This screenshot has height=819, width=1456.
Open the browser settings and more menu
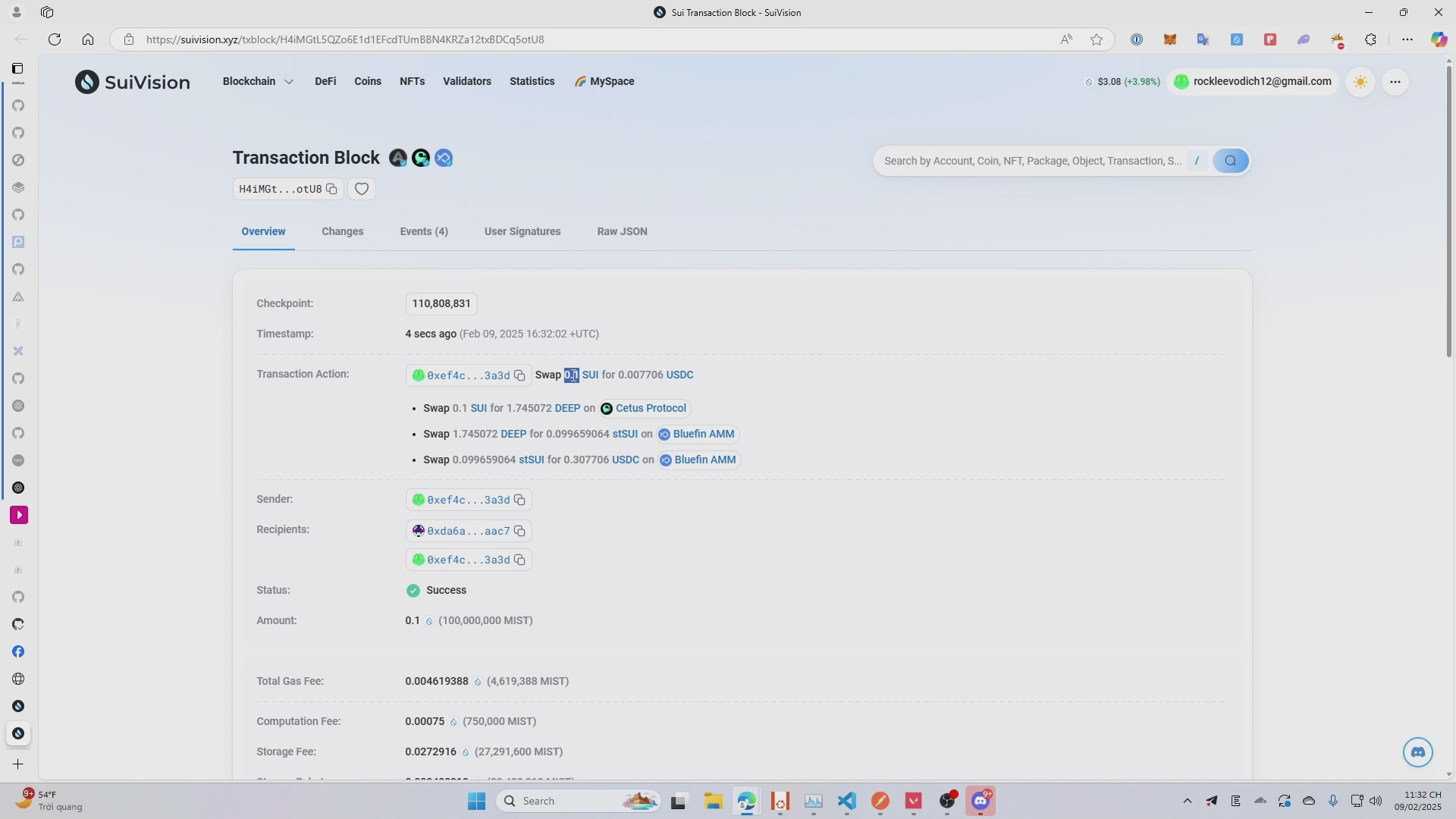coord(1407,39)
